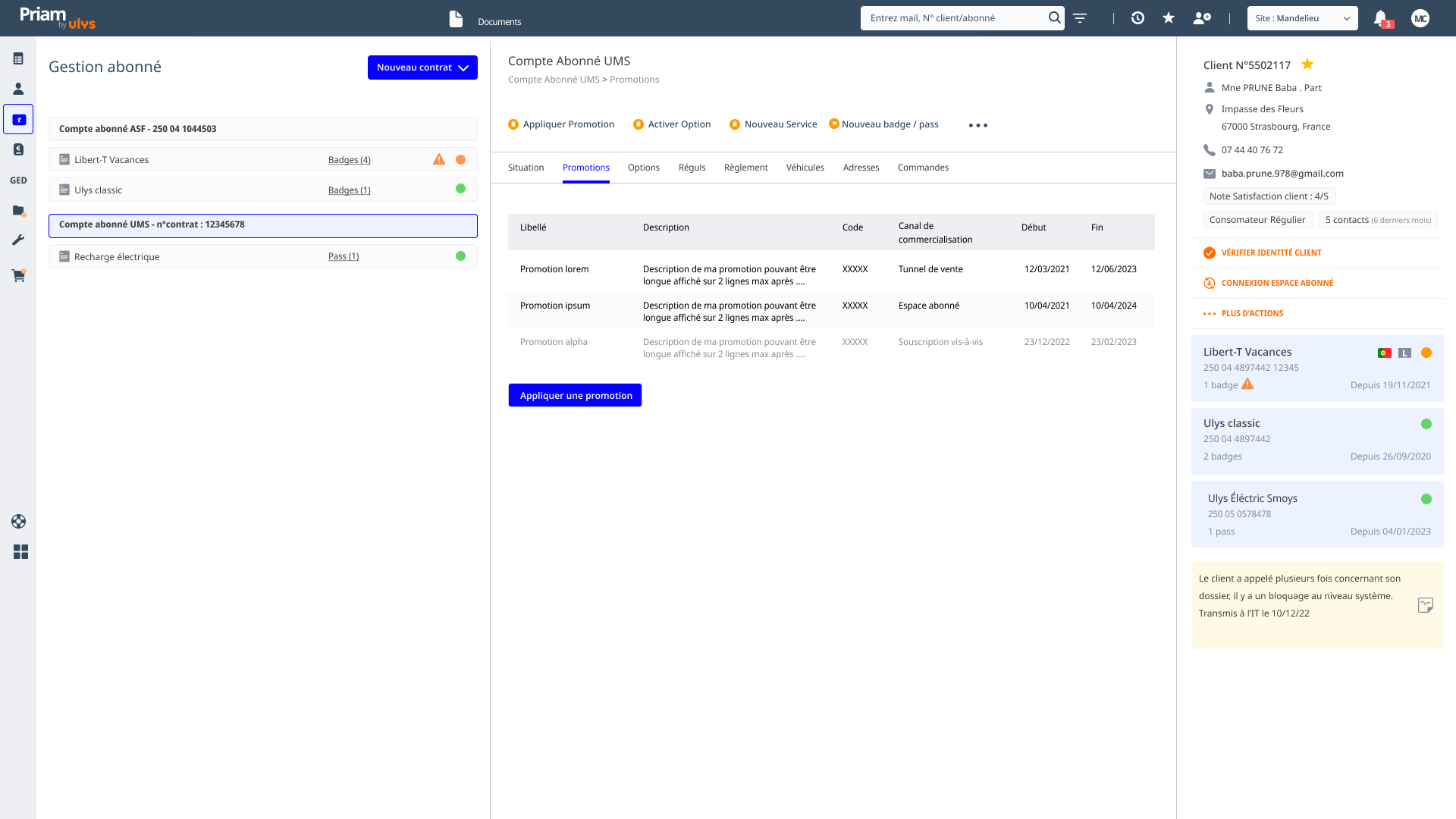Open the wrench tools sidebar icon

[x=18, y=240]
